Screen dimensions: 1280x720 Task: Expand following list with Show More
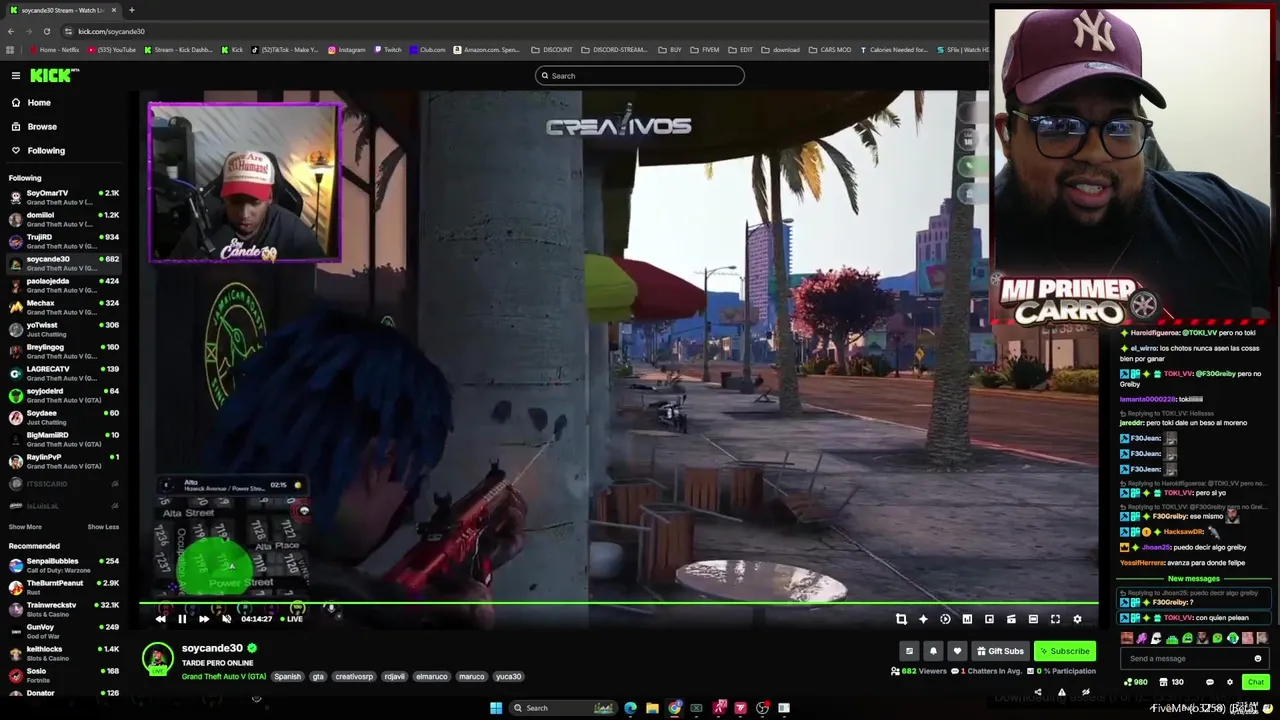tap(25, 527)
